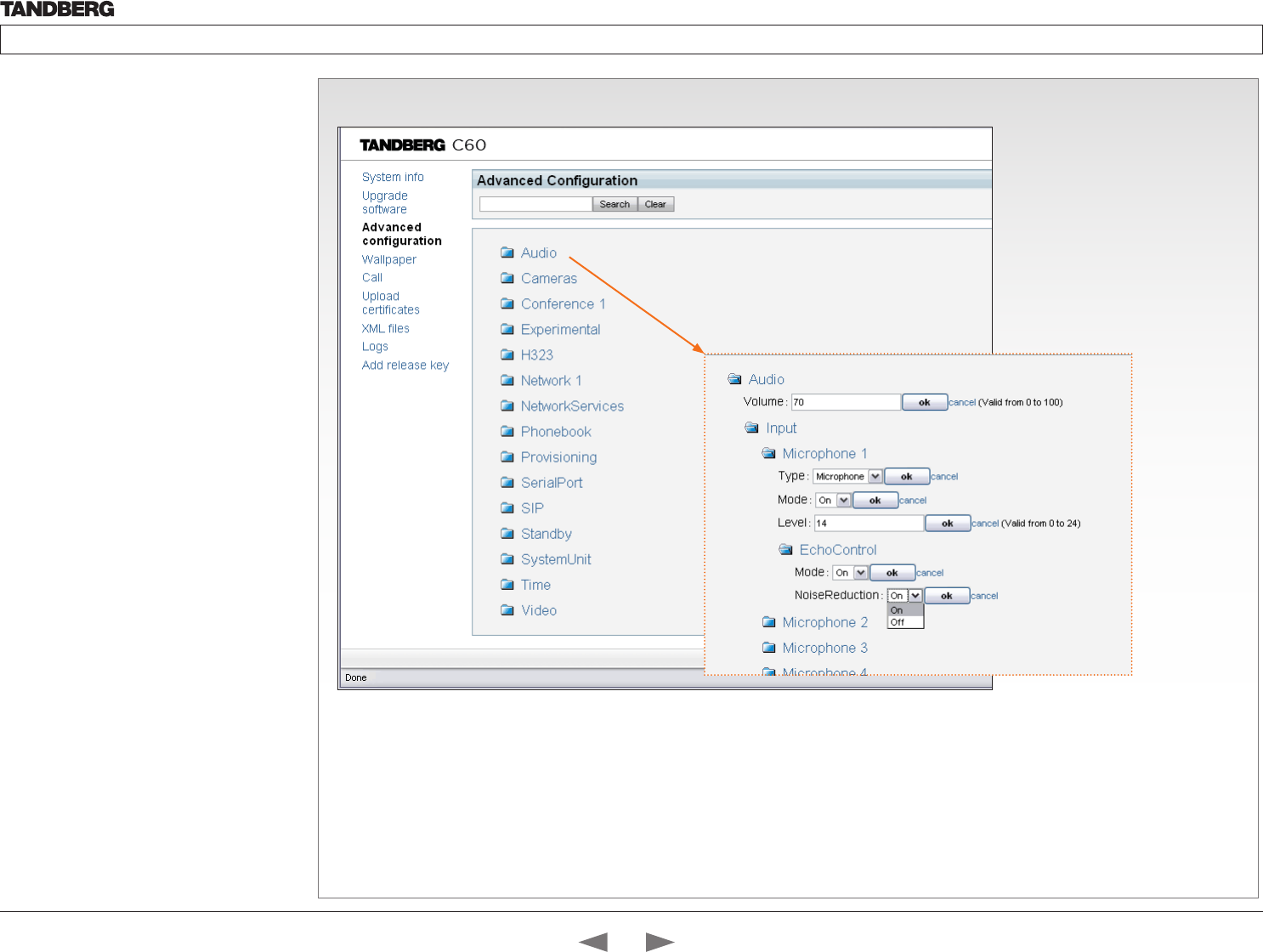Open the Standby folder icon
This screenshot has width=1263, height=952.
pos(507,533)
